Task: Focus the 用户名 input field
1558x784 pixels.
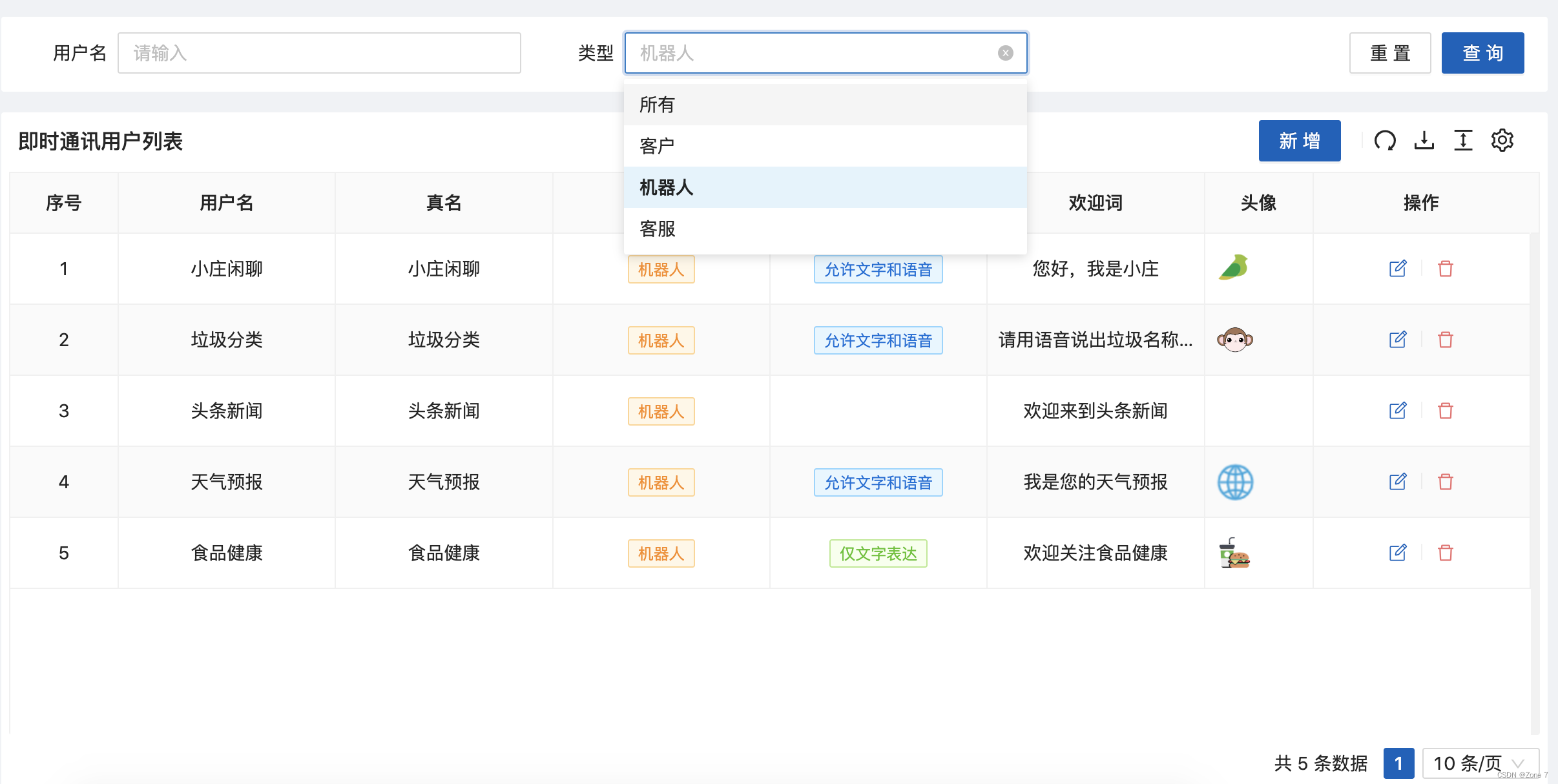Action: point(319,53)
